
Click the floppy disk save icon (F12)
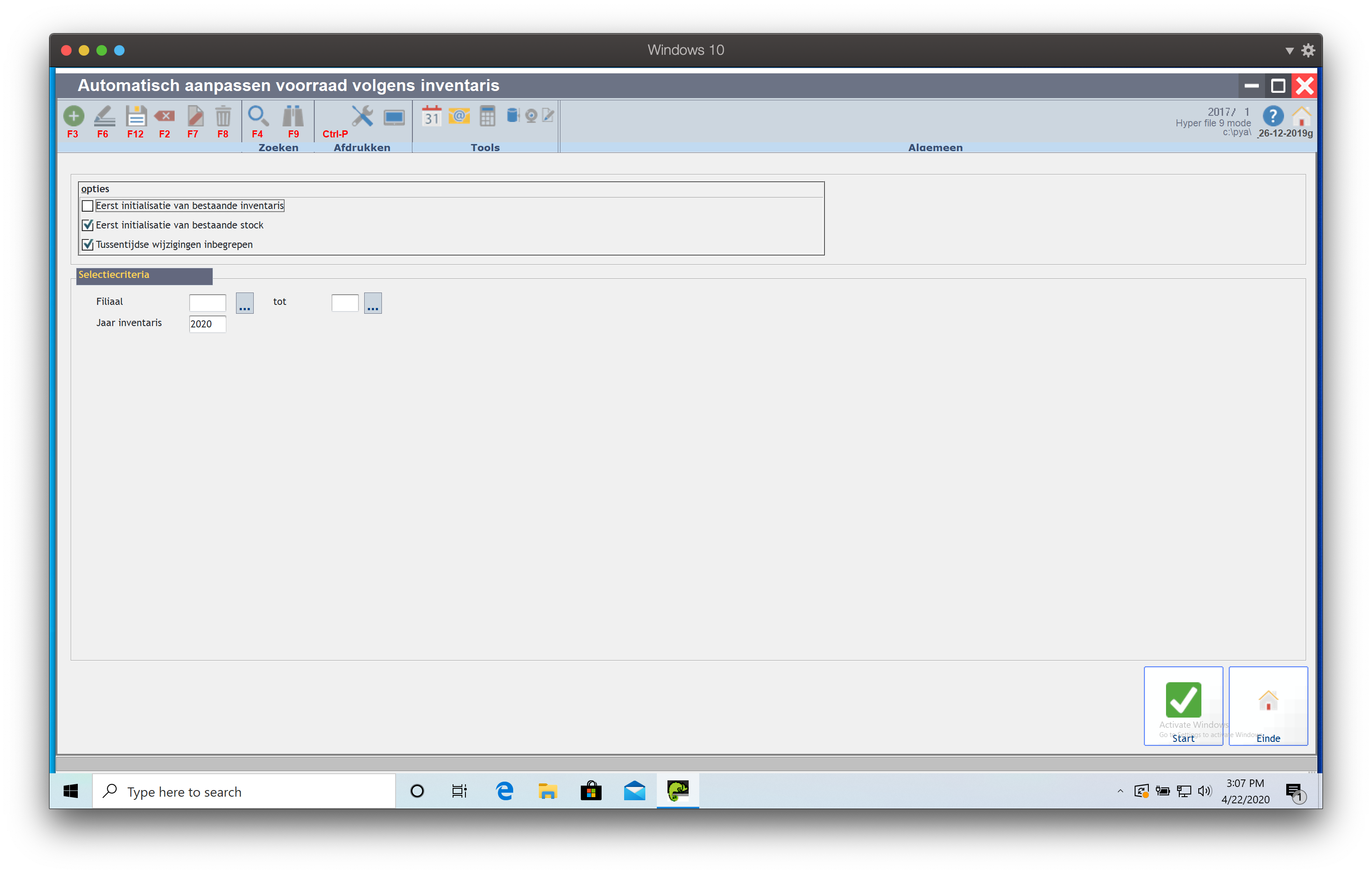click(x=136, y=116)
